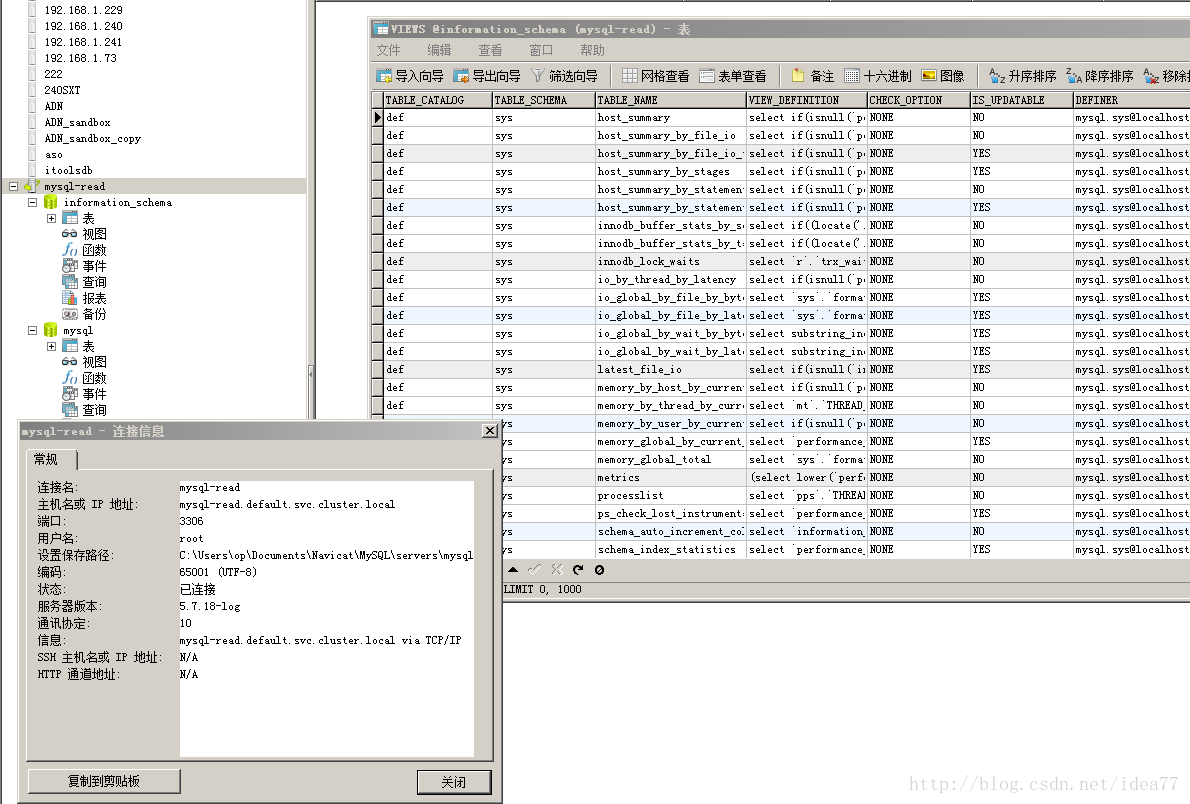This screenshot has width=1190, height=804.
Task: Click the refresh icon below the grid
Action: pos(578,569)
